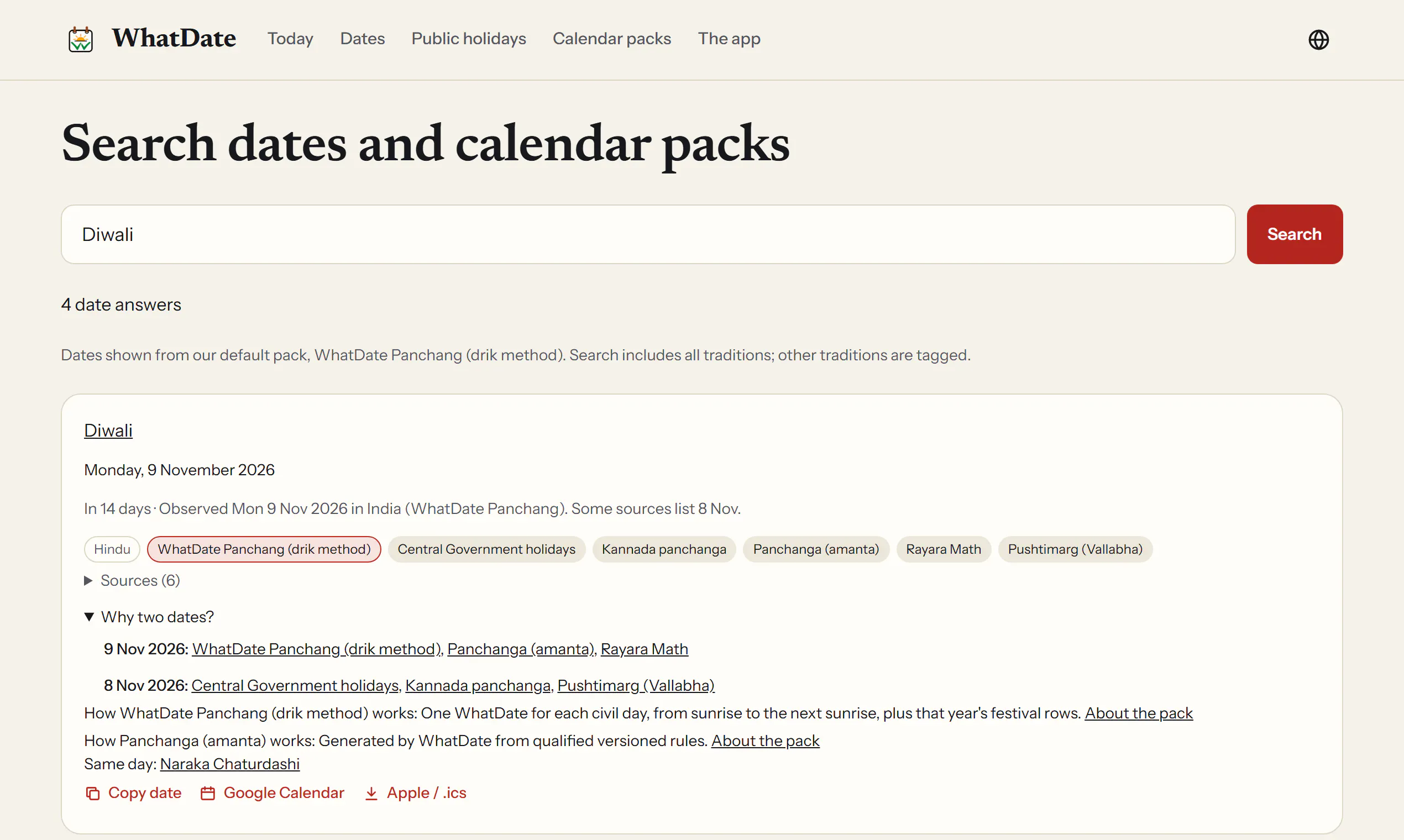
Task: Open About the pack for WhatDate Panchang
Action: 1139,713
